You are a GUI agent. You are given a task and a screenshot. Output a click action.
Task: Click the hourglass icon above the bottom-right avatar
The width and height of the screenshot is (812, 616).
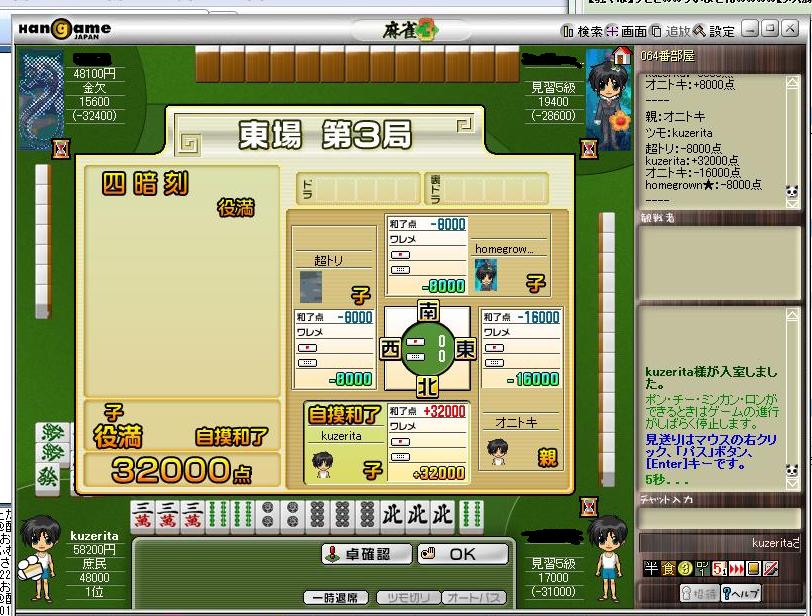589,507
